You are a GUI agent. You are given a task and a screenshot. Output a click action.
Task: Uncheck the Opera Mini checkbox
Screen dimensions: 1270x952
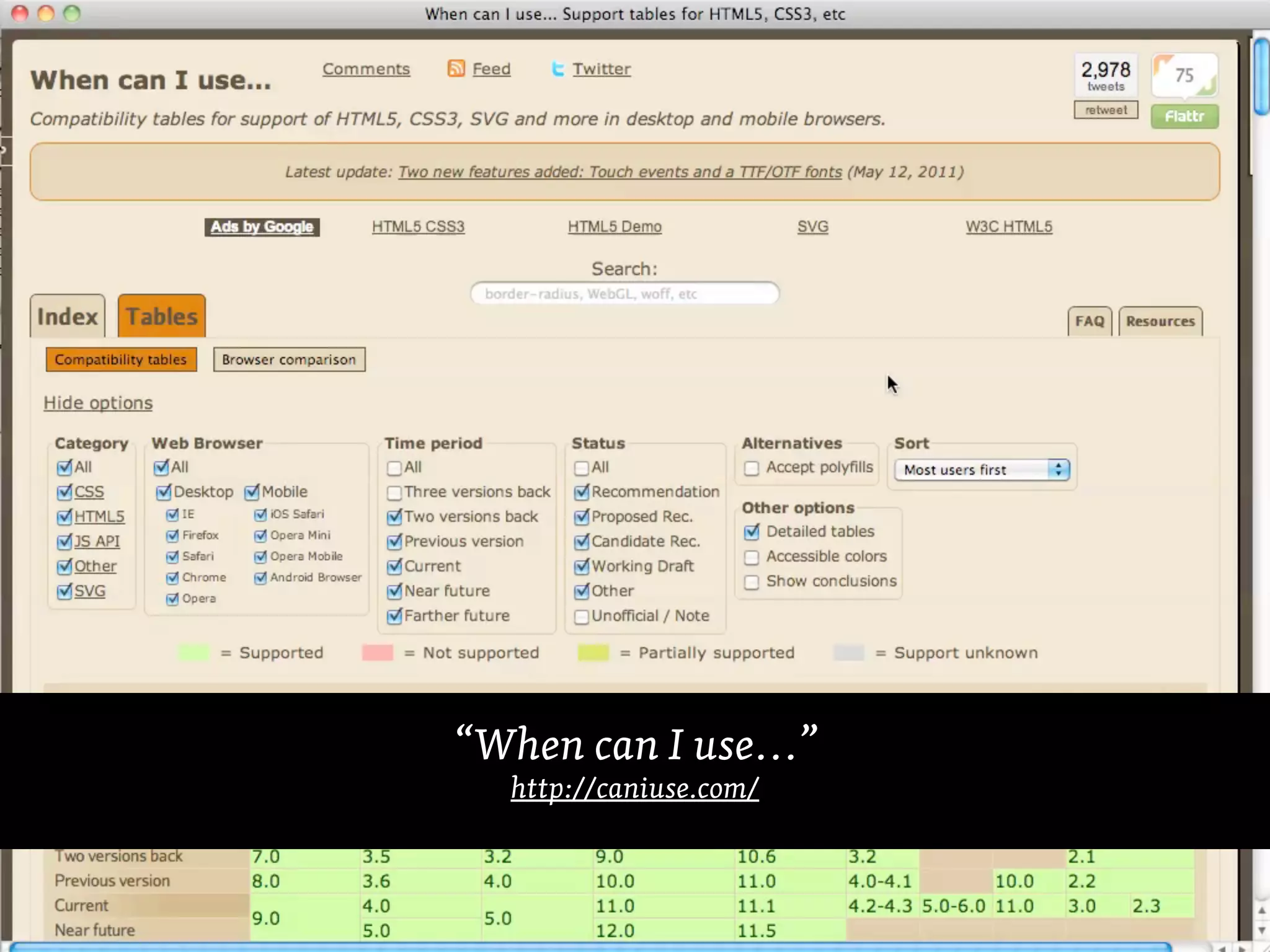point(260,535)
